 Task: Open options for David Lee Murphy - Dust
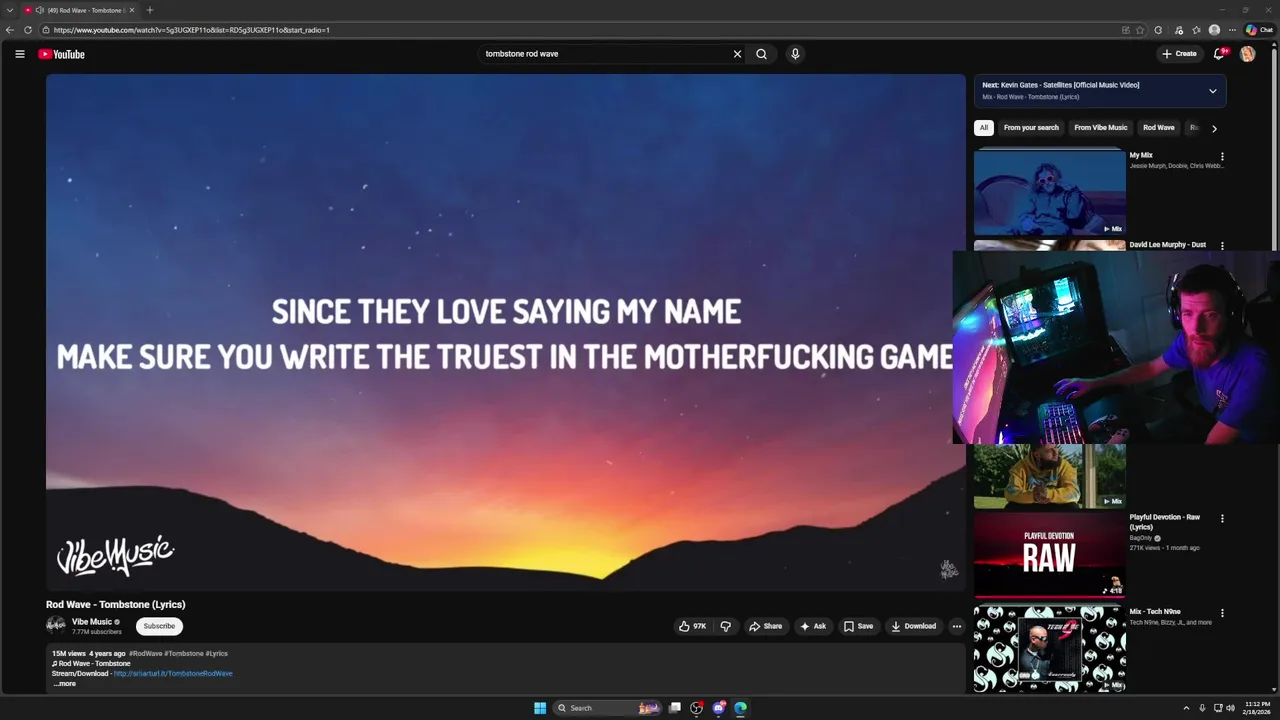pos(1222,246)
